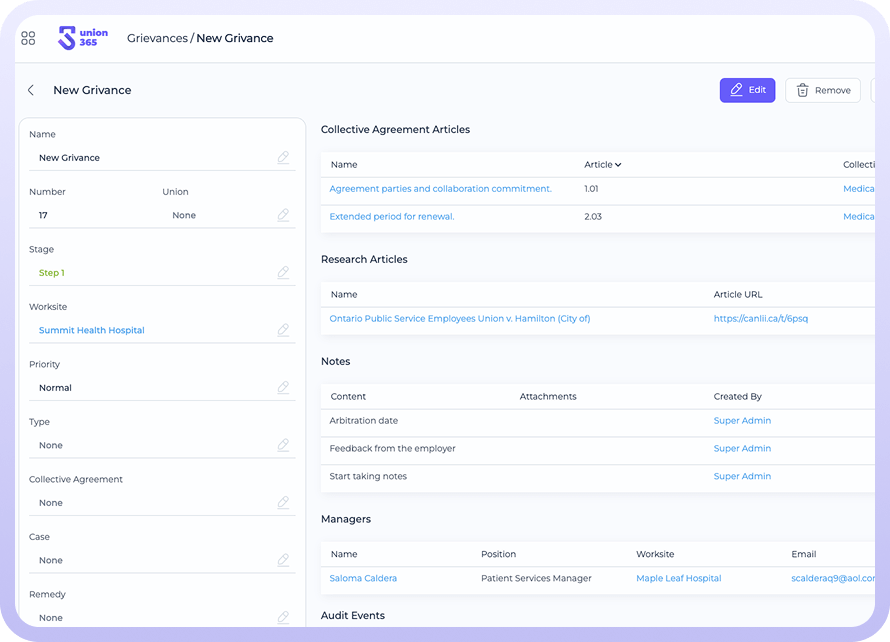
Task: Edit the Priority field pencil icon
Action: [x=284, y=388]
